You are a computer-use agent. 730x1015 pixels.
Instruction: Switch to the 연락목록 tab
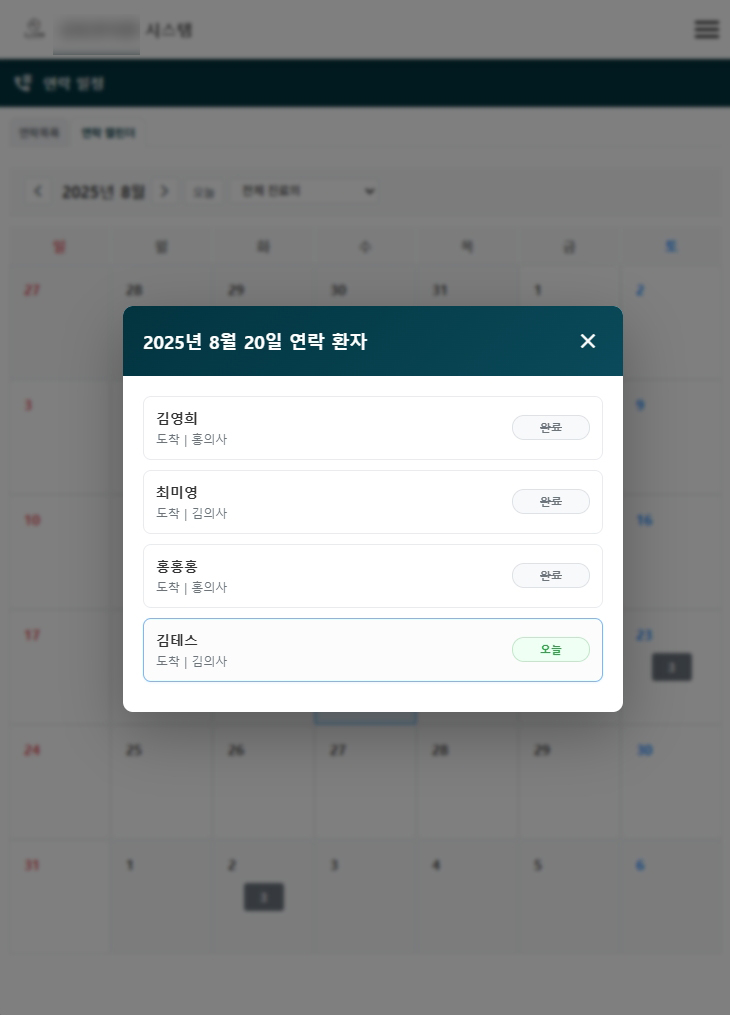click(x=39, y=132)
